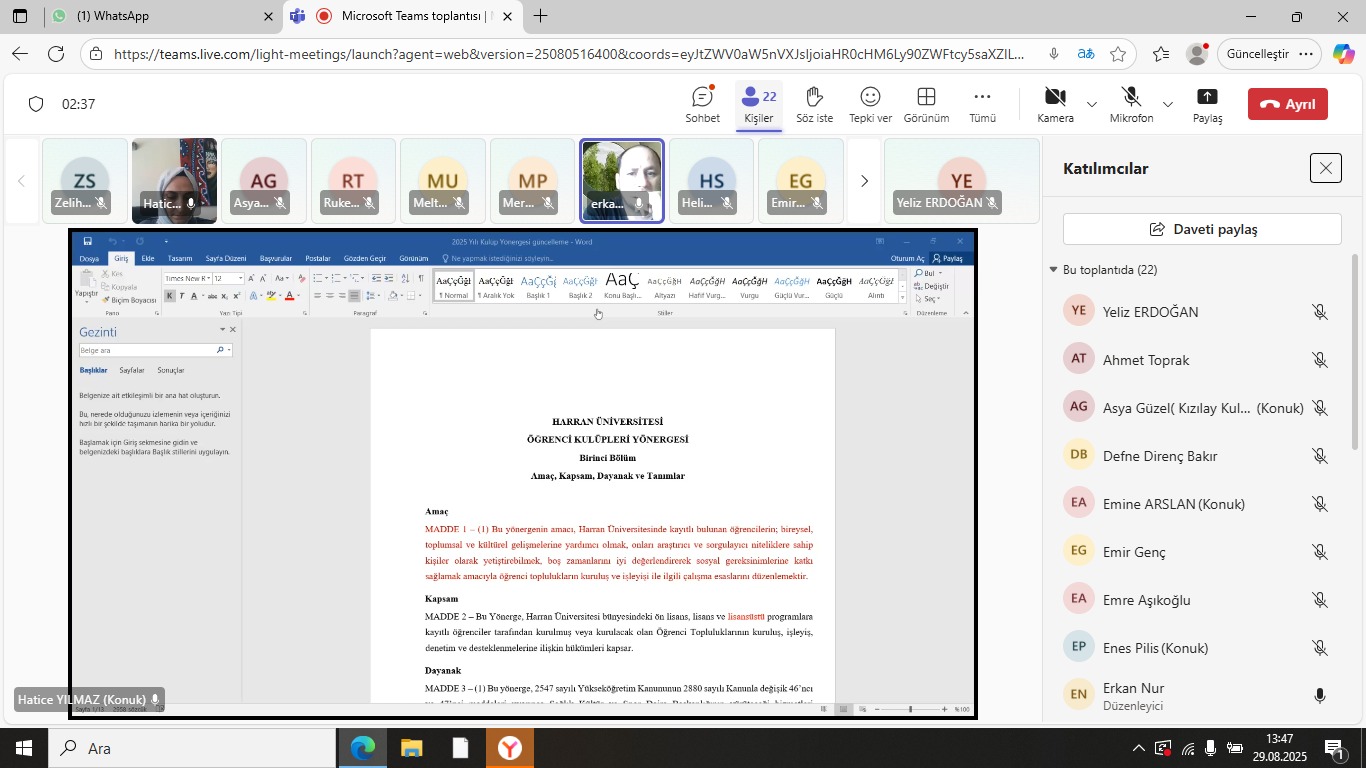Click the Daveti paylaş button
The image size is (1366, 768).
tap(1201, 229)
